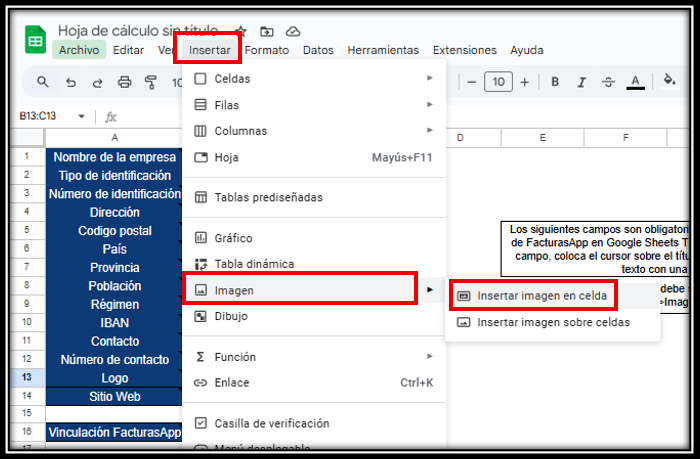Click the Google Sheets home logo
The height and width of the screenshot is (459, 700).
point(34,42)
